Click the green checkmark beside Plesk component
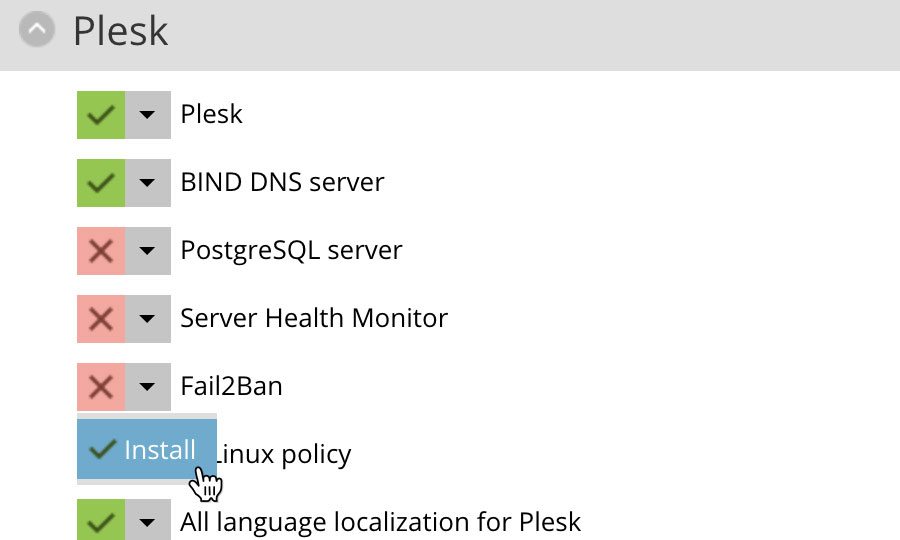The image size is (900, 540). (101, 115)
